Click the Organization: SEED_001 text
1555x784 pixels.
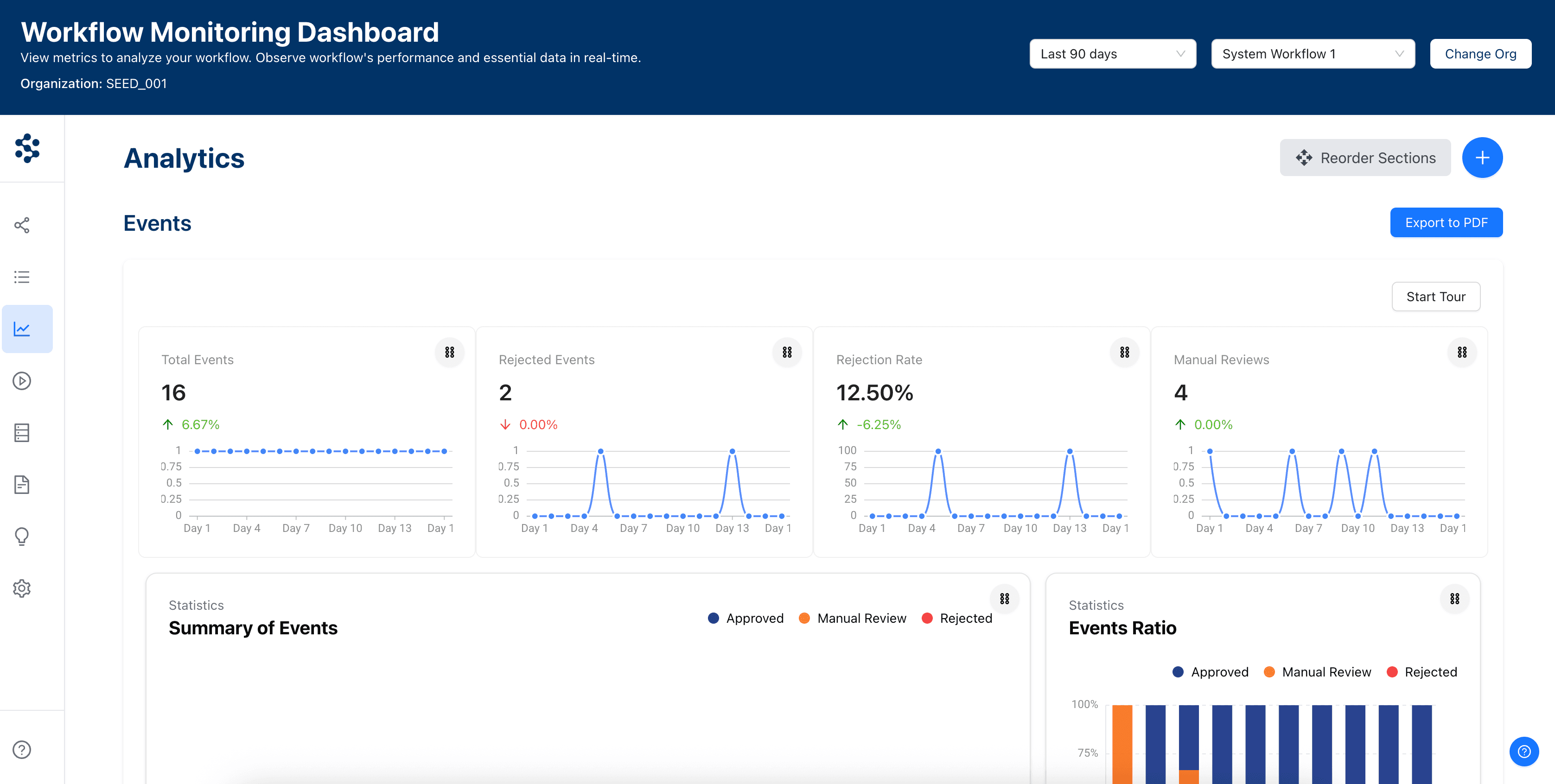pos(94,83)
